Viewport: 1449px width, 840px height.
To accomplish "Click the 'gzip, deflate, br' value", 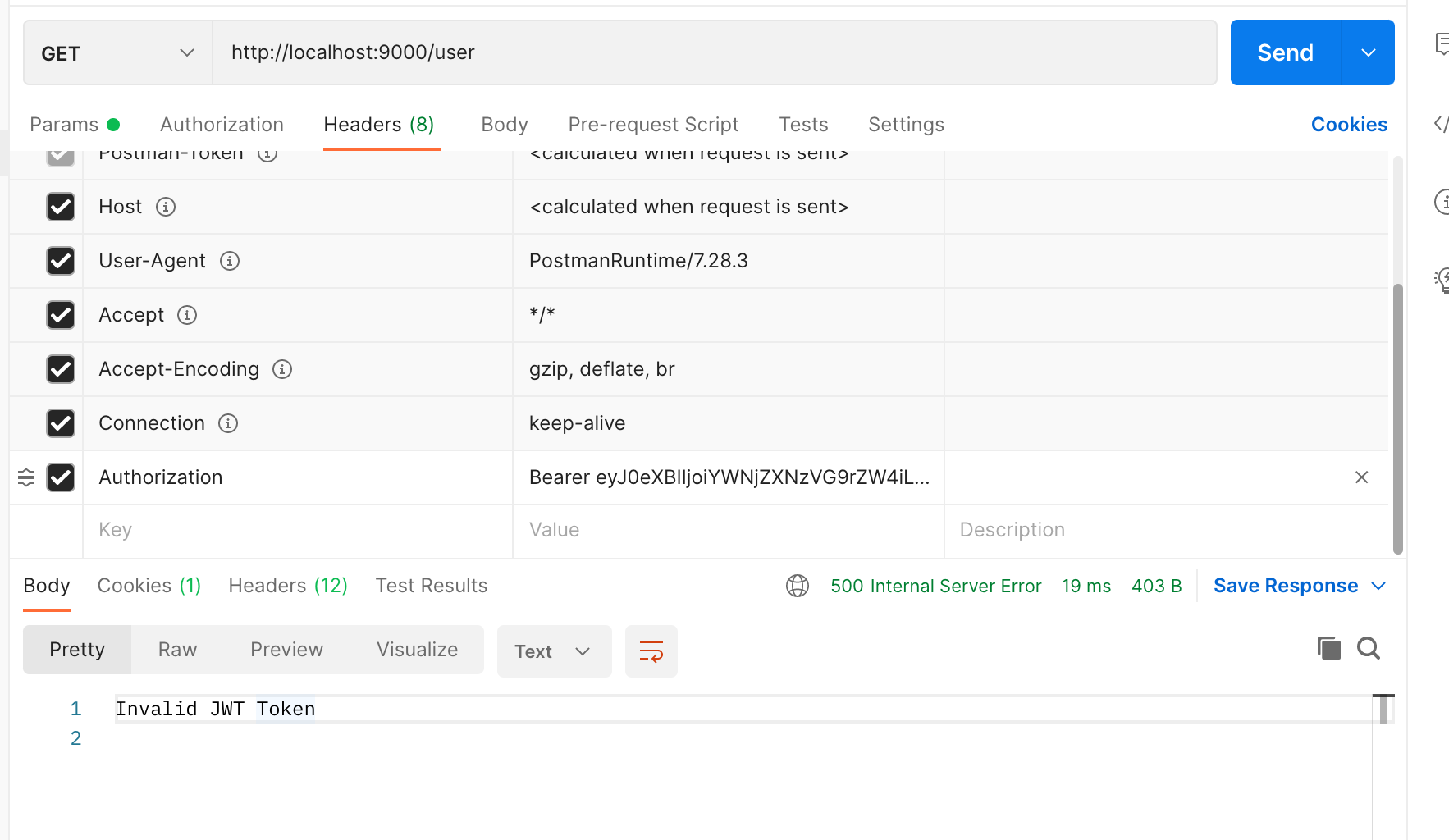I will (x=601, y=369).
